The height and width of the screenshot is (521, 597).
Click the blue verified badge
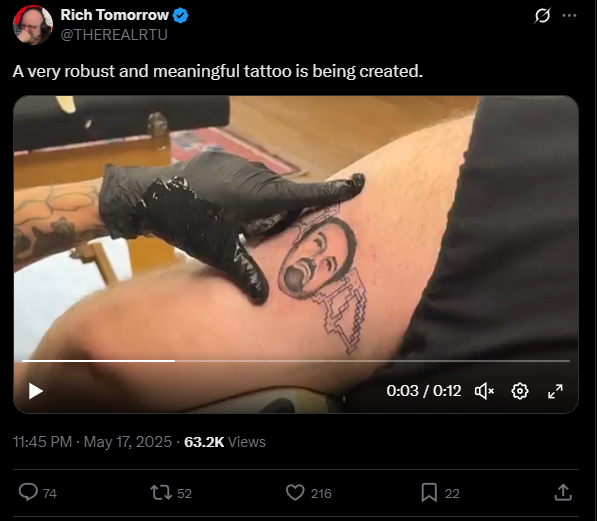click(180, 16)
